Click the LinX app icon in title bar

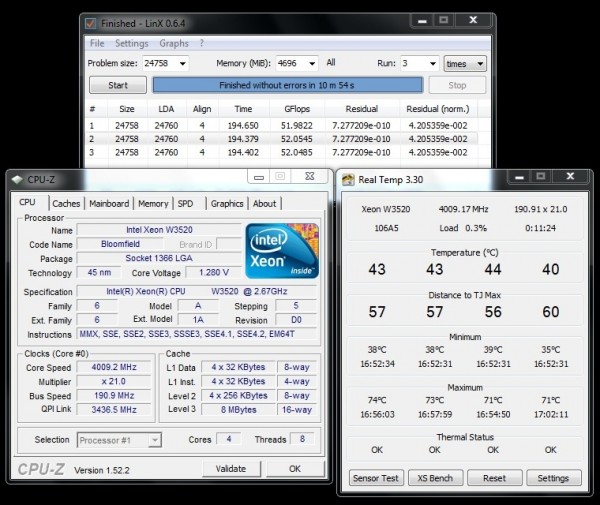(x=91, y=23)
